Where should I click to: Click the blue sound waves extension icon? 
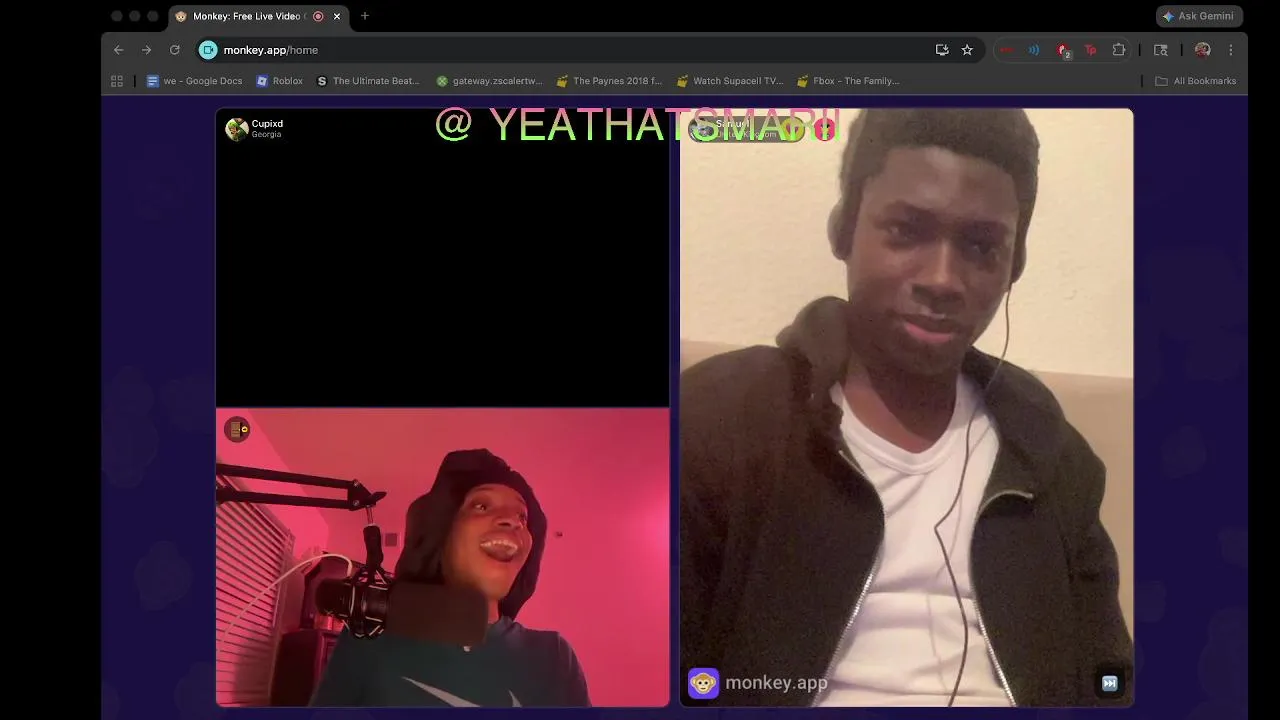click(x=1034, y=50)
